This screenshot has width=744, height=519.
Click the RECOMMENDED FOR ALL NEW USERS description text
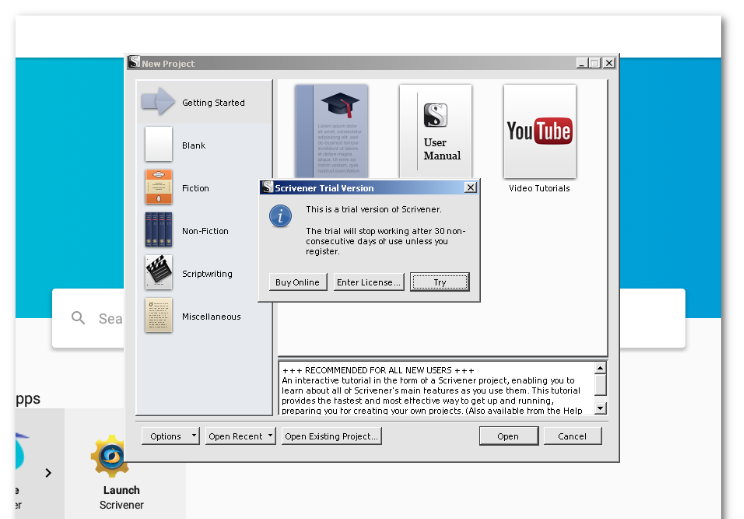[x=378, y=370]
